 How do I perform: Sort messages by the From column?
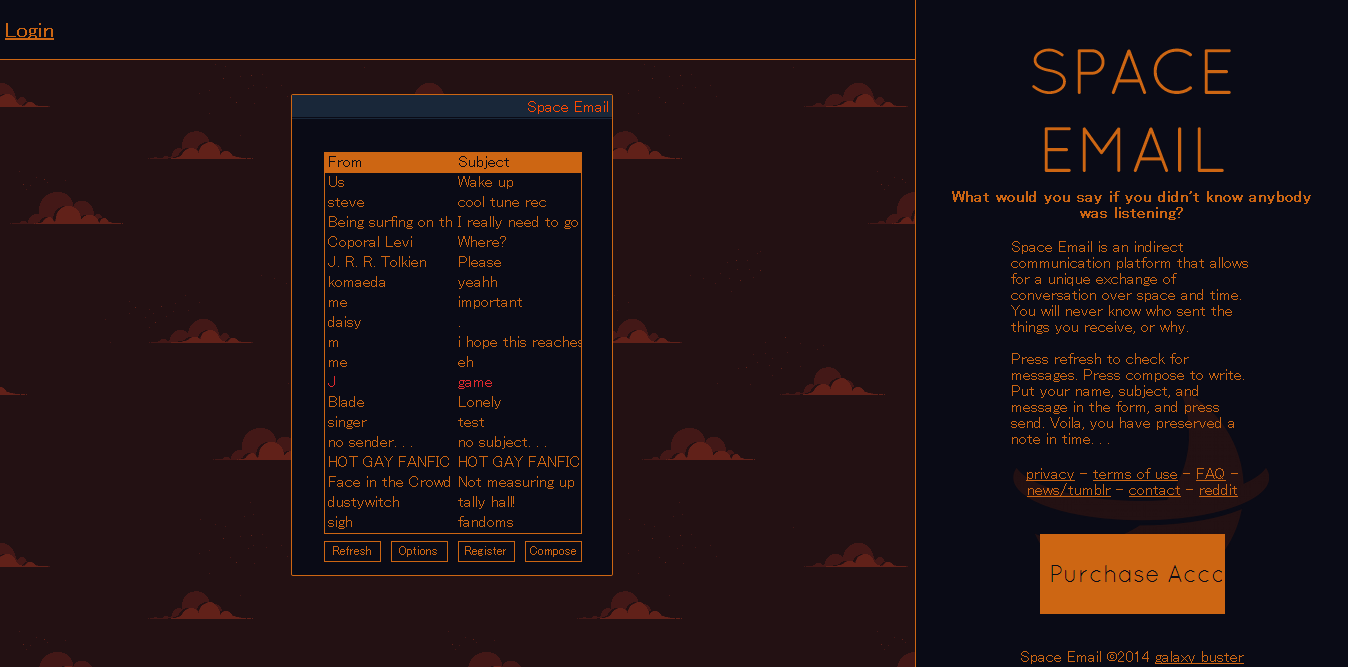[x=345, y=161]
